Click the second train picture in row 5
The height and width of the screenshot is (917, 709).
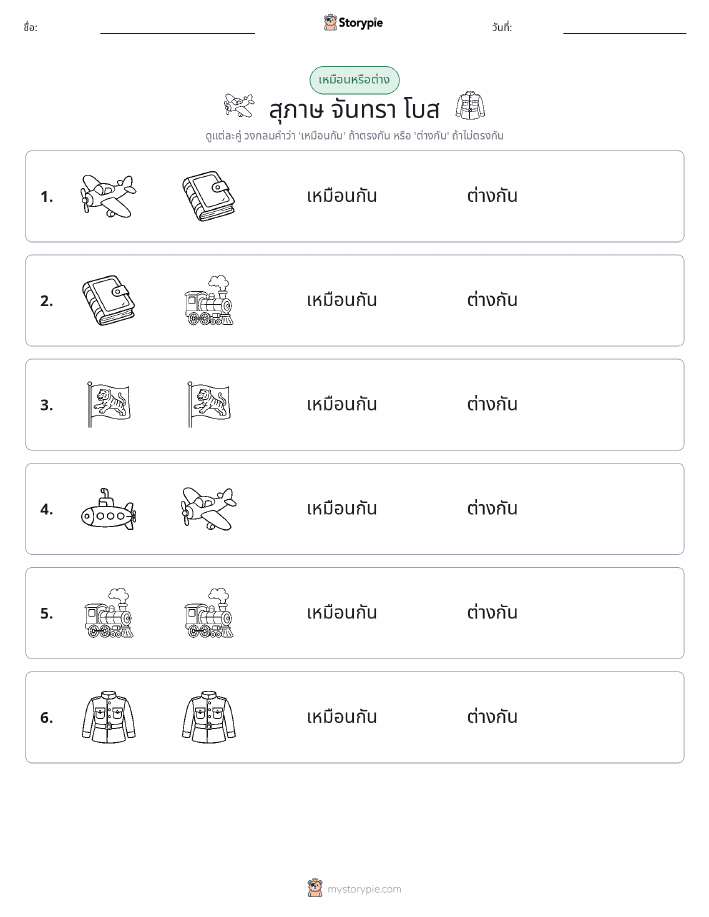point(209,613)
